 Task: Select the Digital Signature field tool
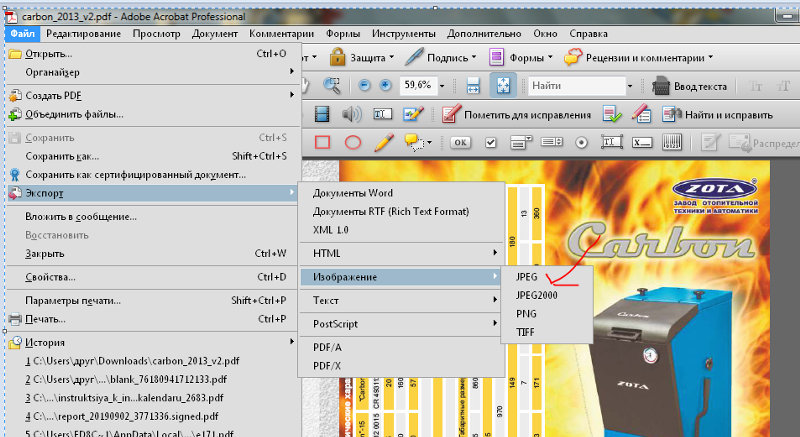tap(642, 143)
